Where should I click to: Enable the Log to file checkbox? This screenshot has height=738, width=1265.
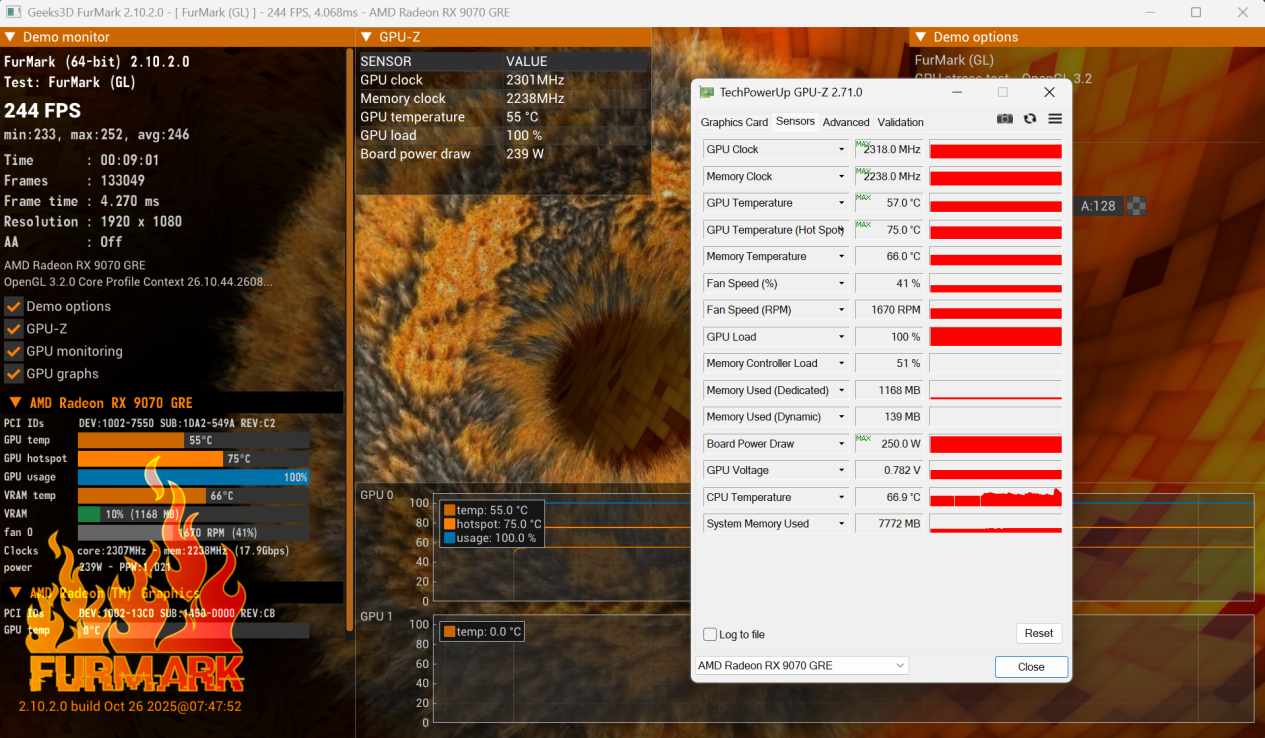tap(710, 634)
